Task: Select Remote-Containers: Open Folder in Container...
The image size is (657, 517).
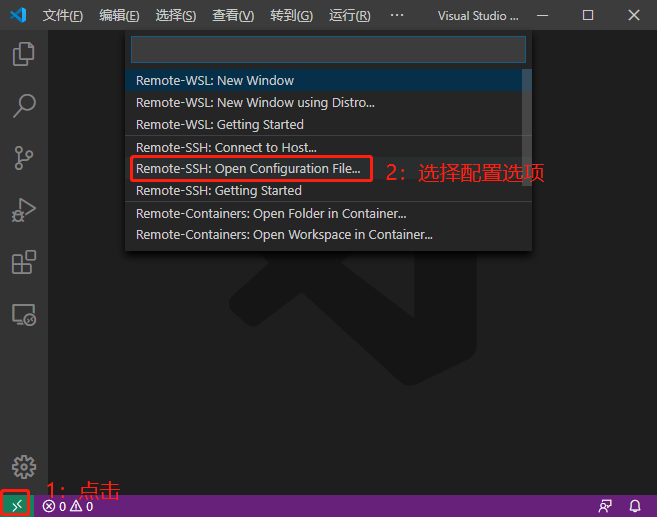Action: click(328, 214)
